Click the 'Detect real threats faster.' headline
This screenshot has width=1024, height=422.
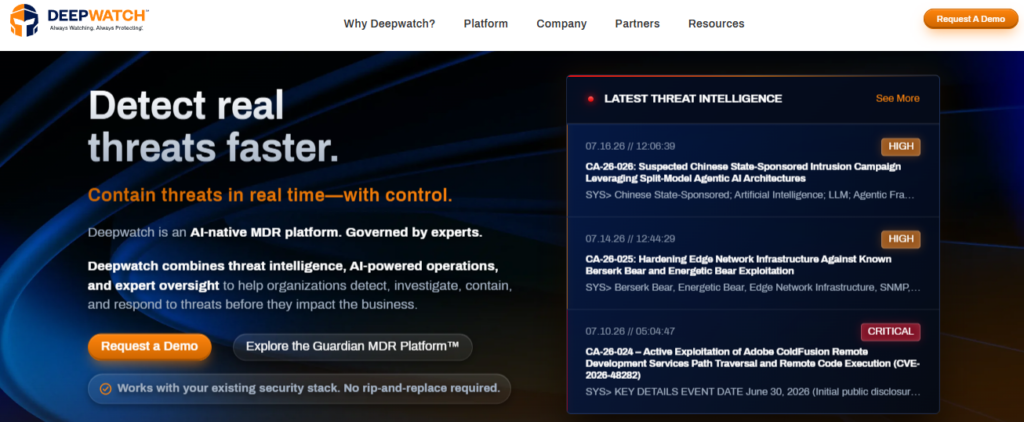214,126
